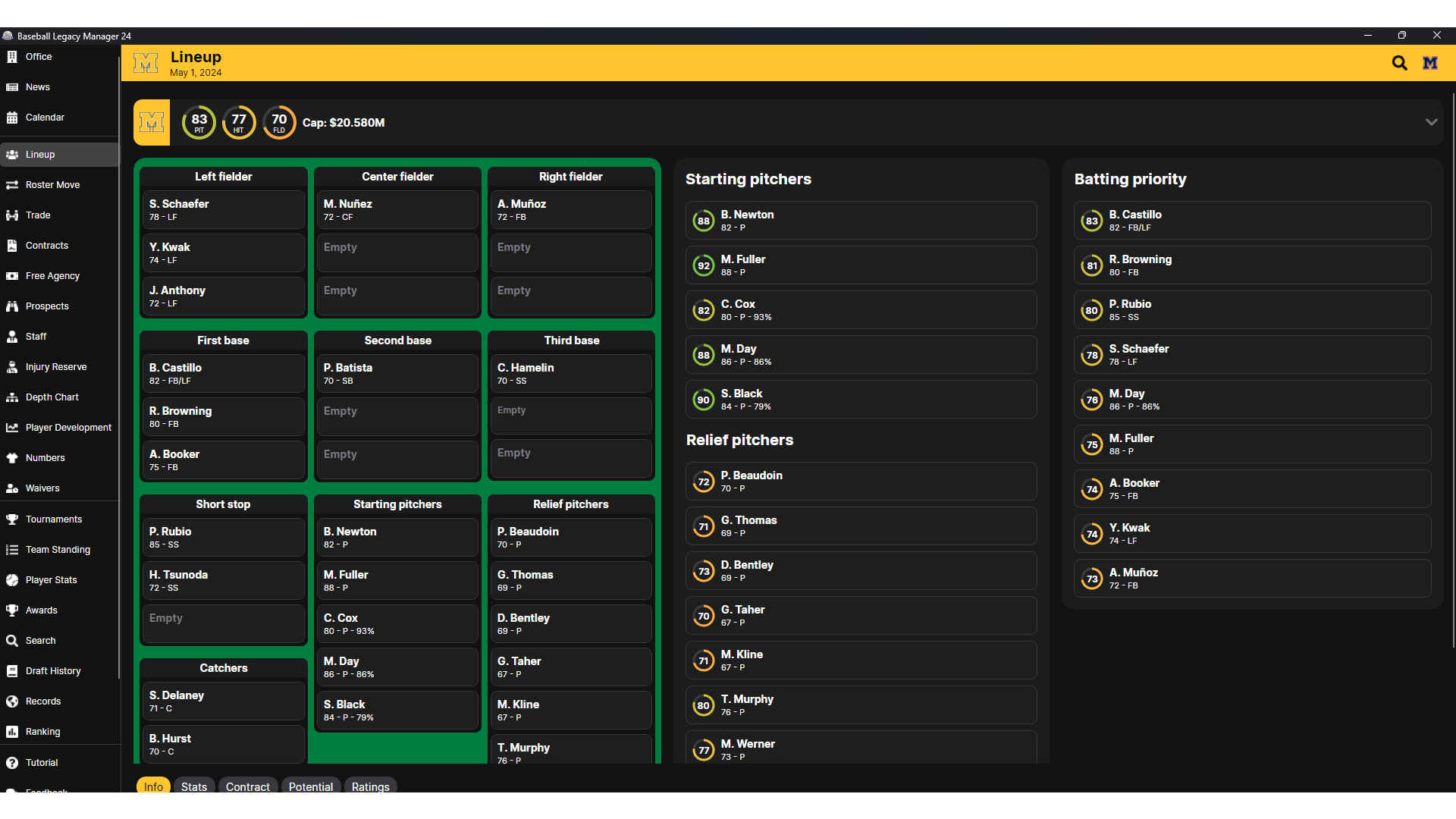The image size is (1456, 819).
Task: Click the Cap: $20.580M label
Action: pos(344,123)
